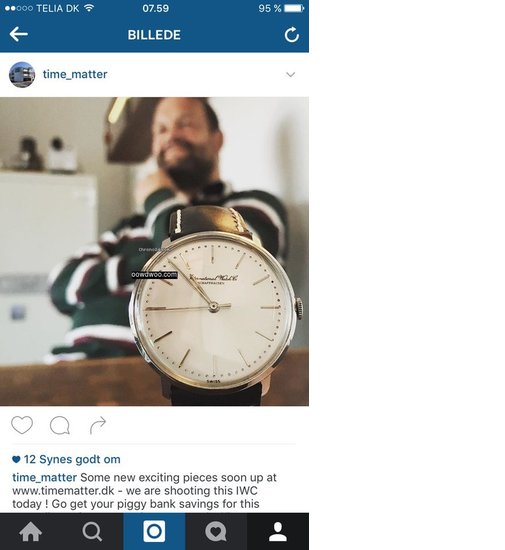Image resolution: width=505 pixels, height=550 pixels.
Task: View the 12 Synes godt om likes
Action: point(66,459)
